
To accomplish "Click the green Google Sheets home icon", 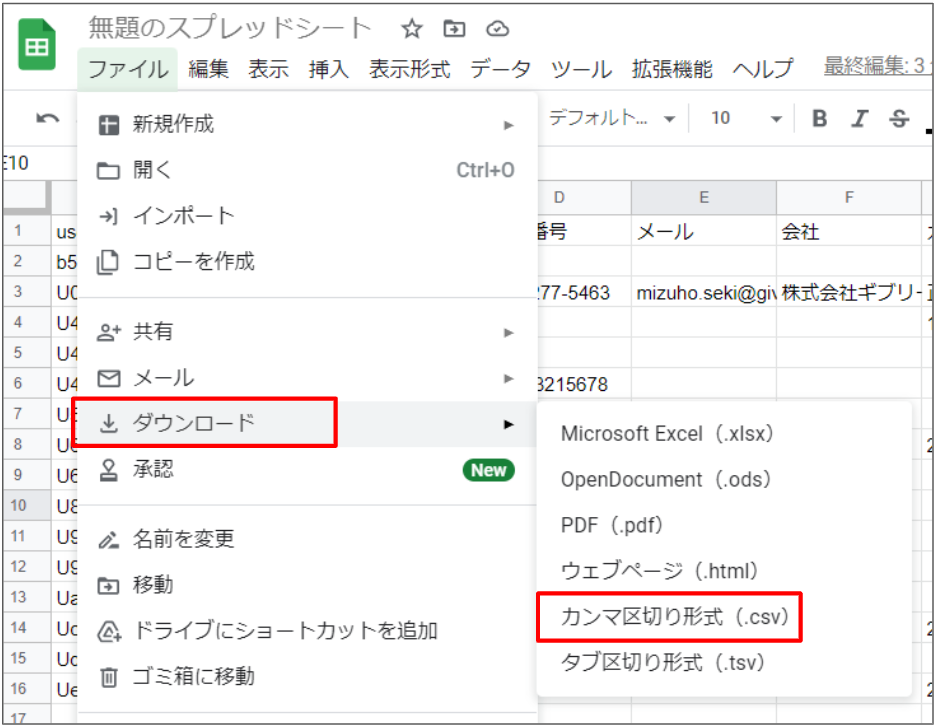I will coord(37,47).
